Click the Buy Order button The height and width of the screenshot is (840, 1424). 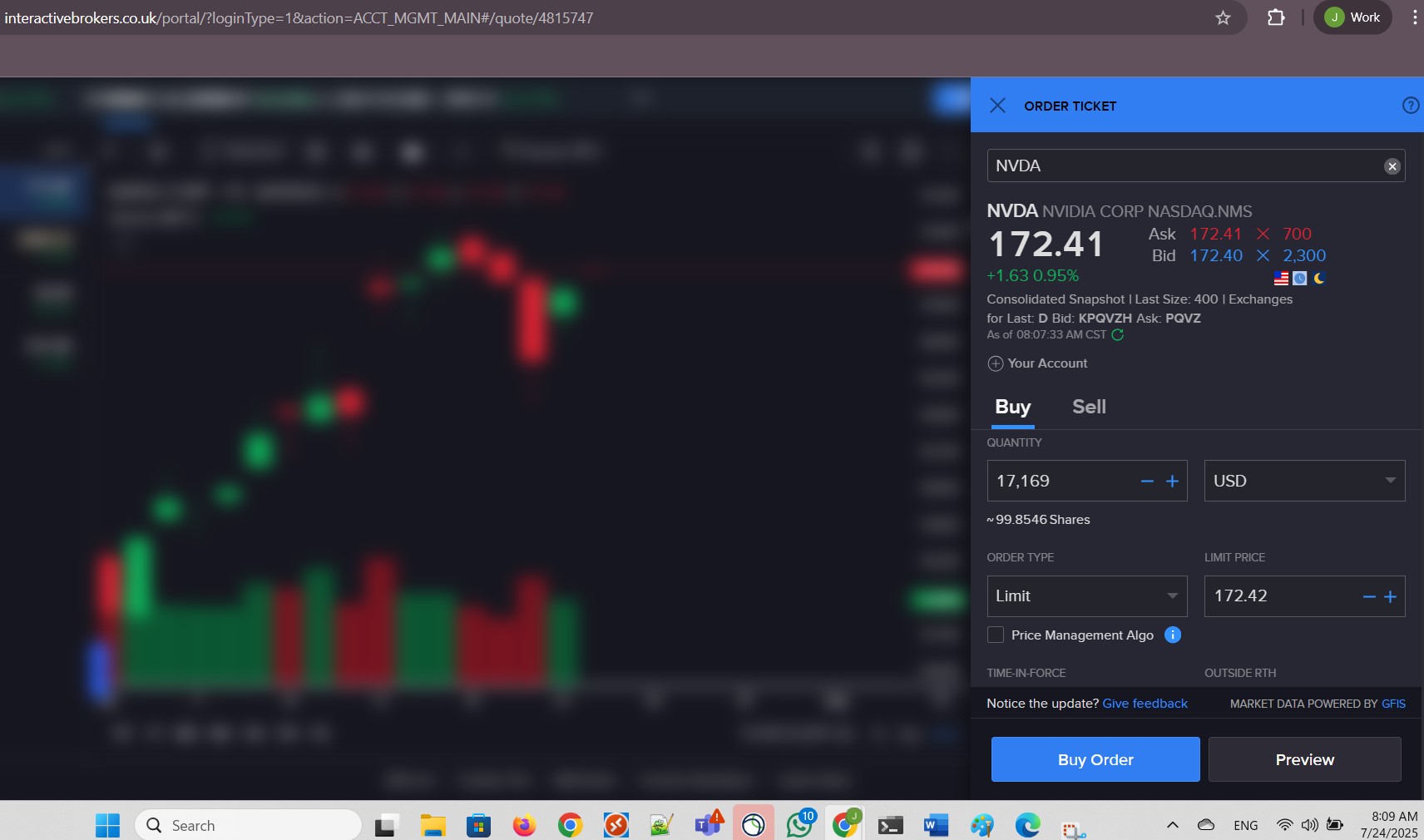[x=1095, y=759]
